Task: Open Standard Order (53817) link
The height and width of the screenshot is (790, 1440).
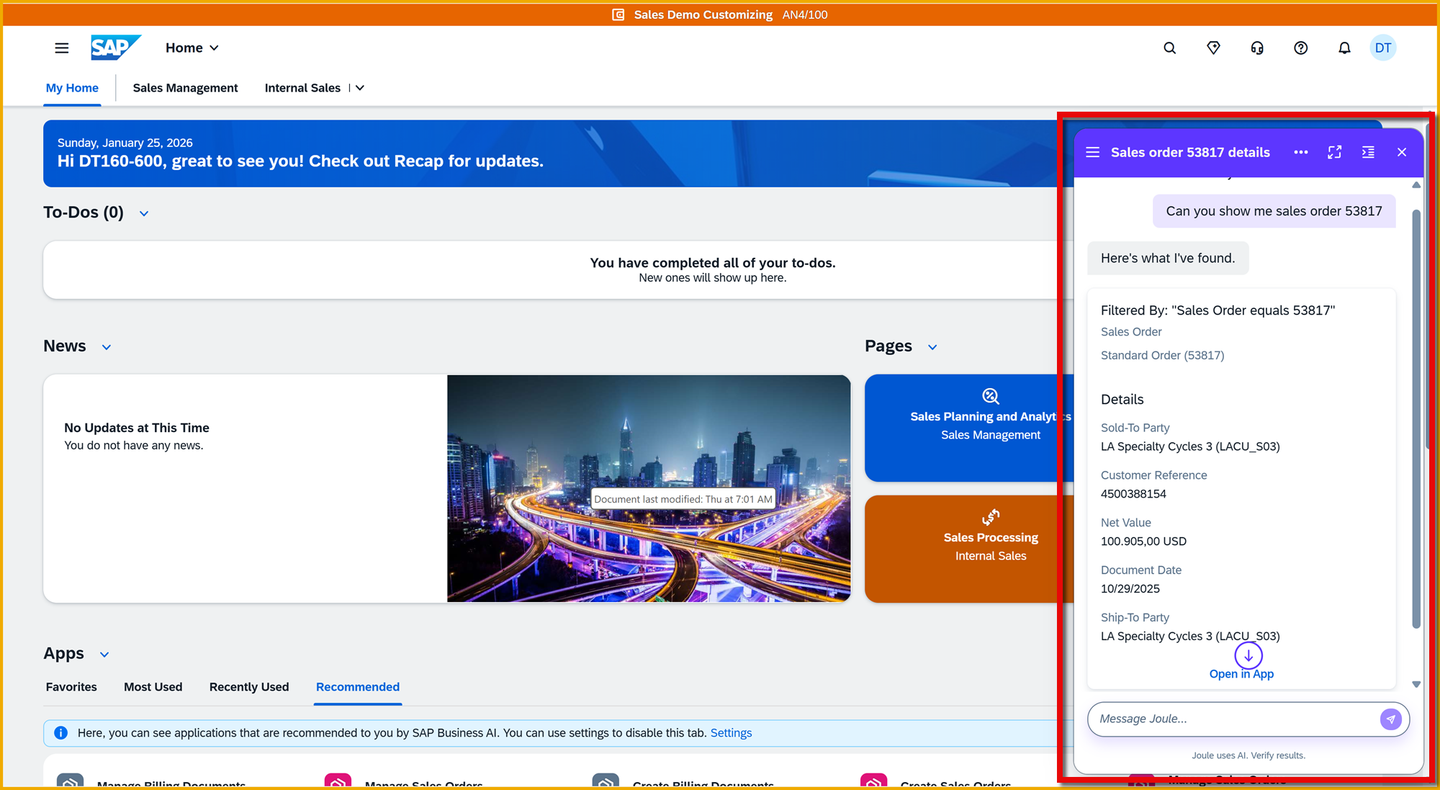Action: [x=1163, y=355]
